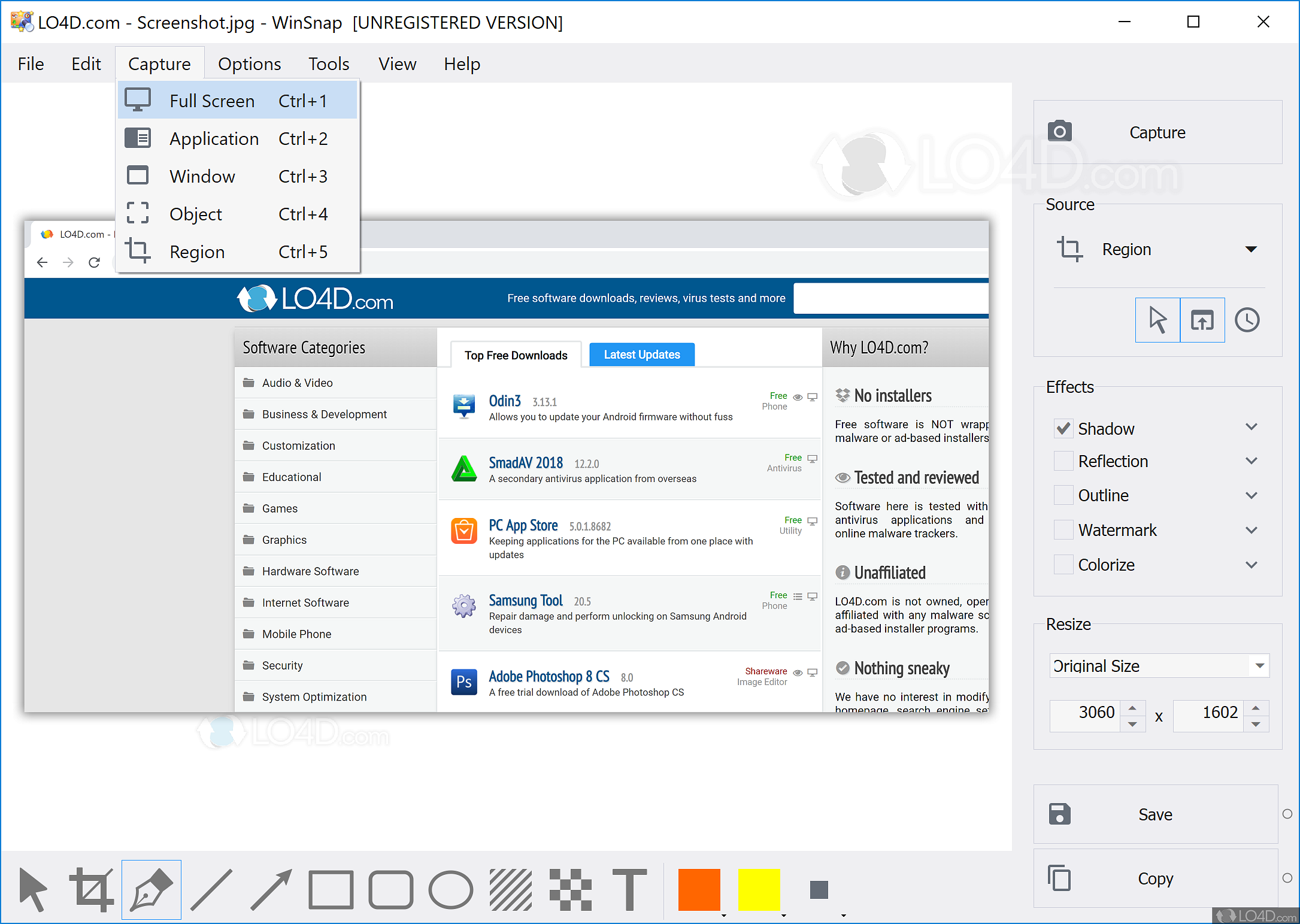
Task: Click the delay timer clock icon
Action: (1247, 320)
